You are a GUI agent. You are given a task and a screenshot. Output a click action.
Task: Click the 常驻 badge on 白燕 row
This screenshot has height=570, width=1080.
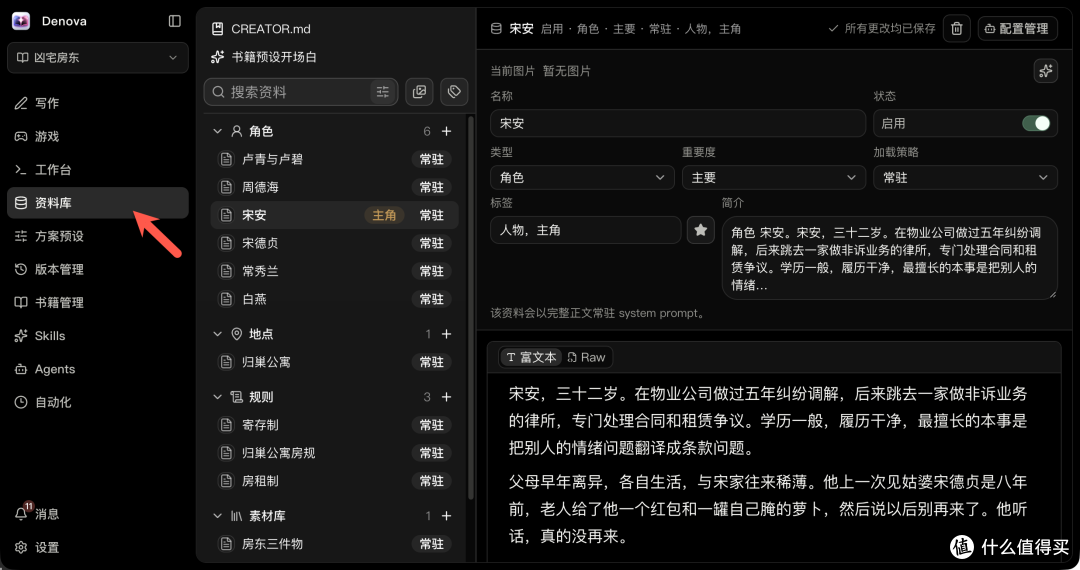click(432, 299)
